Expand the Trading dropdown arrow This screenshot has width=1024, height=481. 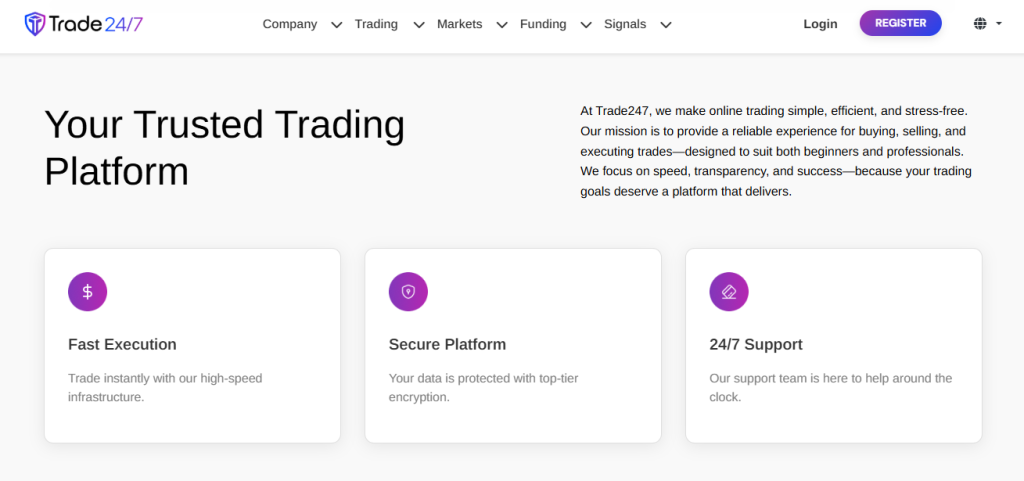418,25
